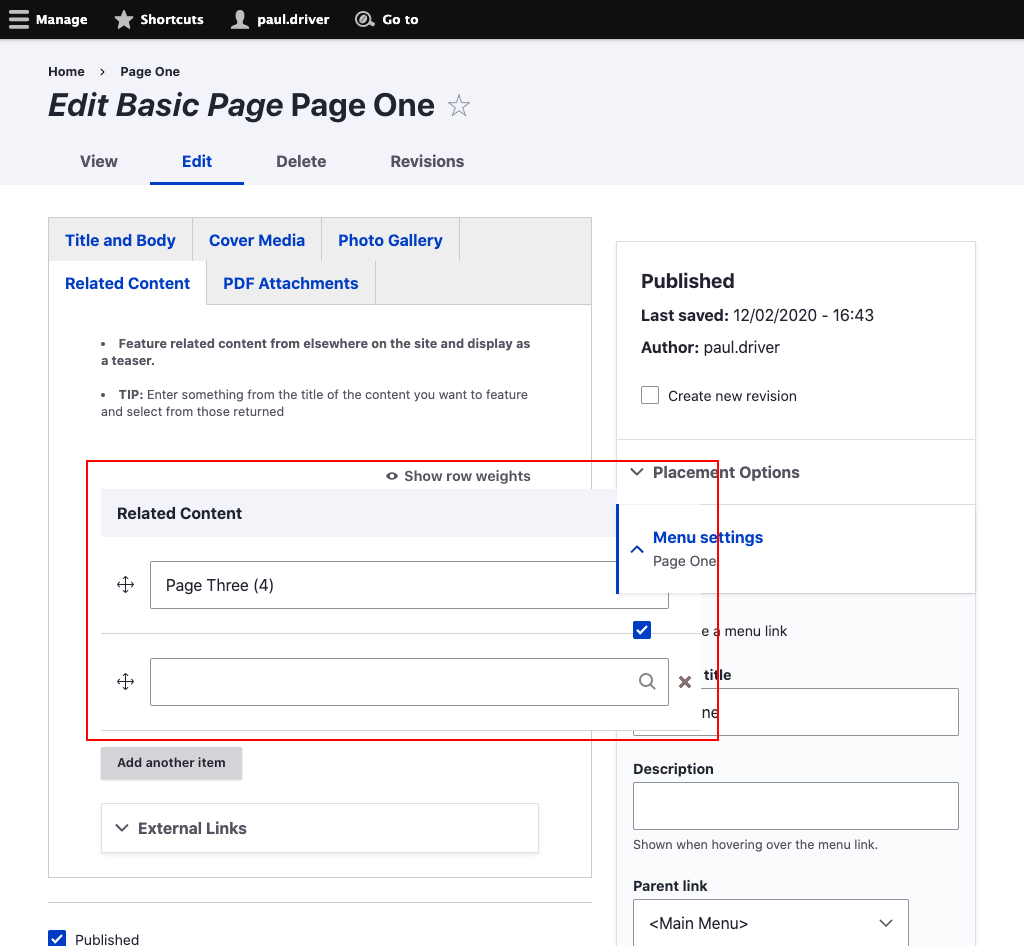Navigate using the Home breadcrumb link
Image resolution: width=1024 pixels, height=946 pixels.
point(66,71)
